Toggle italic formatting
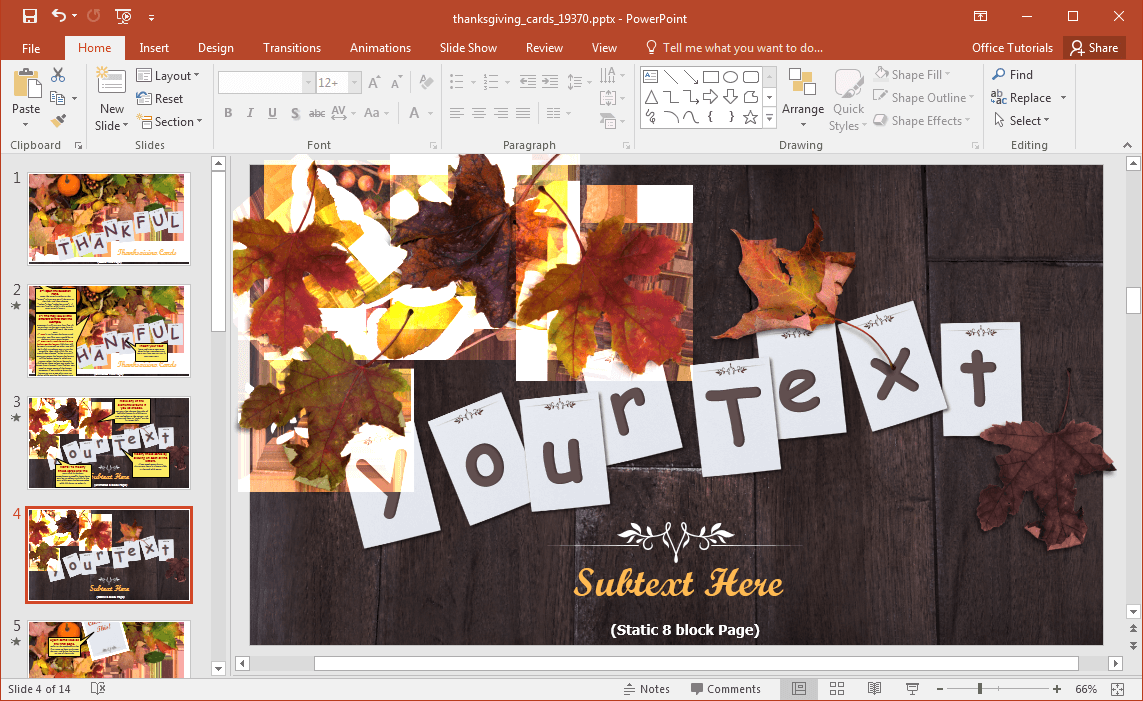Viewport: 1143px width, 701px height. click(249, 113)
